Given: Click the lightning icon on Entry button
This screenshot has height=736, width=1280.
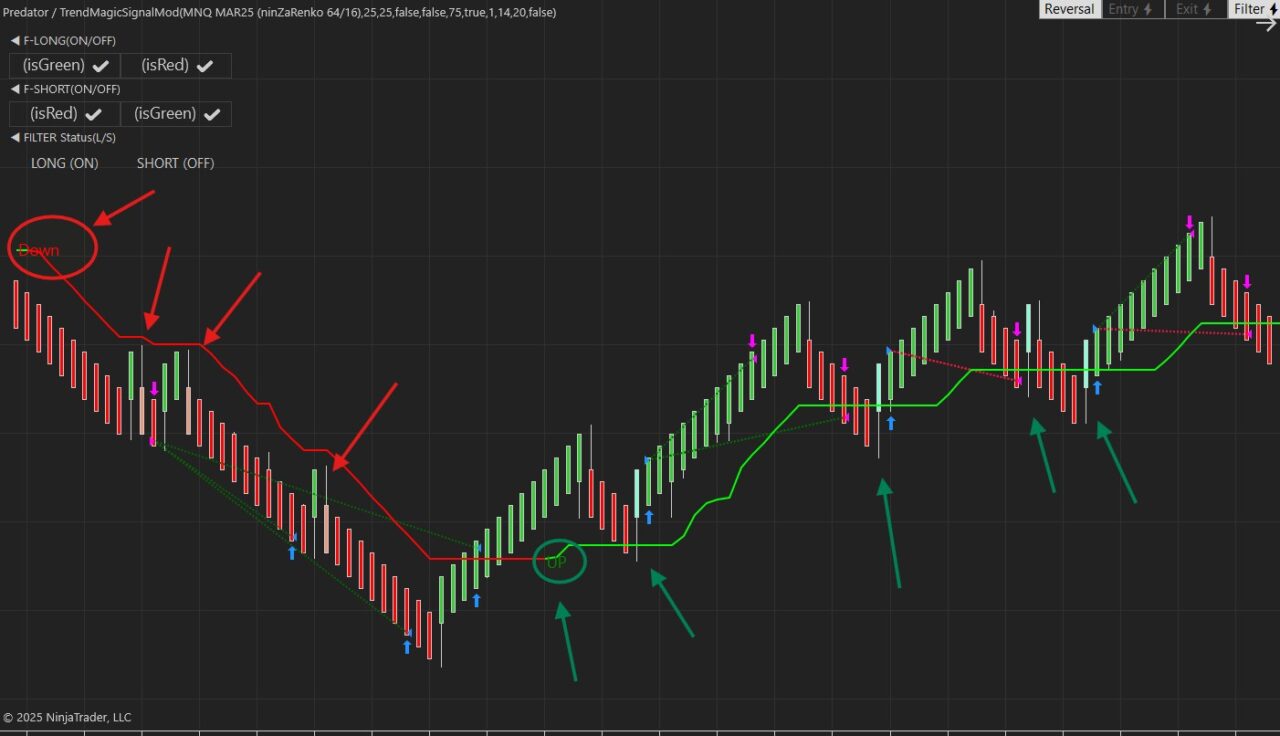Looking at the screenshot, I should tap(1148, 9).
